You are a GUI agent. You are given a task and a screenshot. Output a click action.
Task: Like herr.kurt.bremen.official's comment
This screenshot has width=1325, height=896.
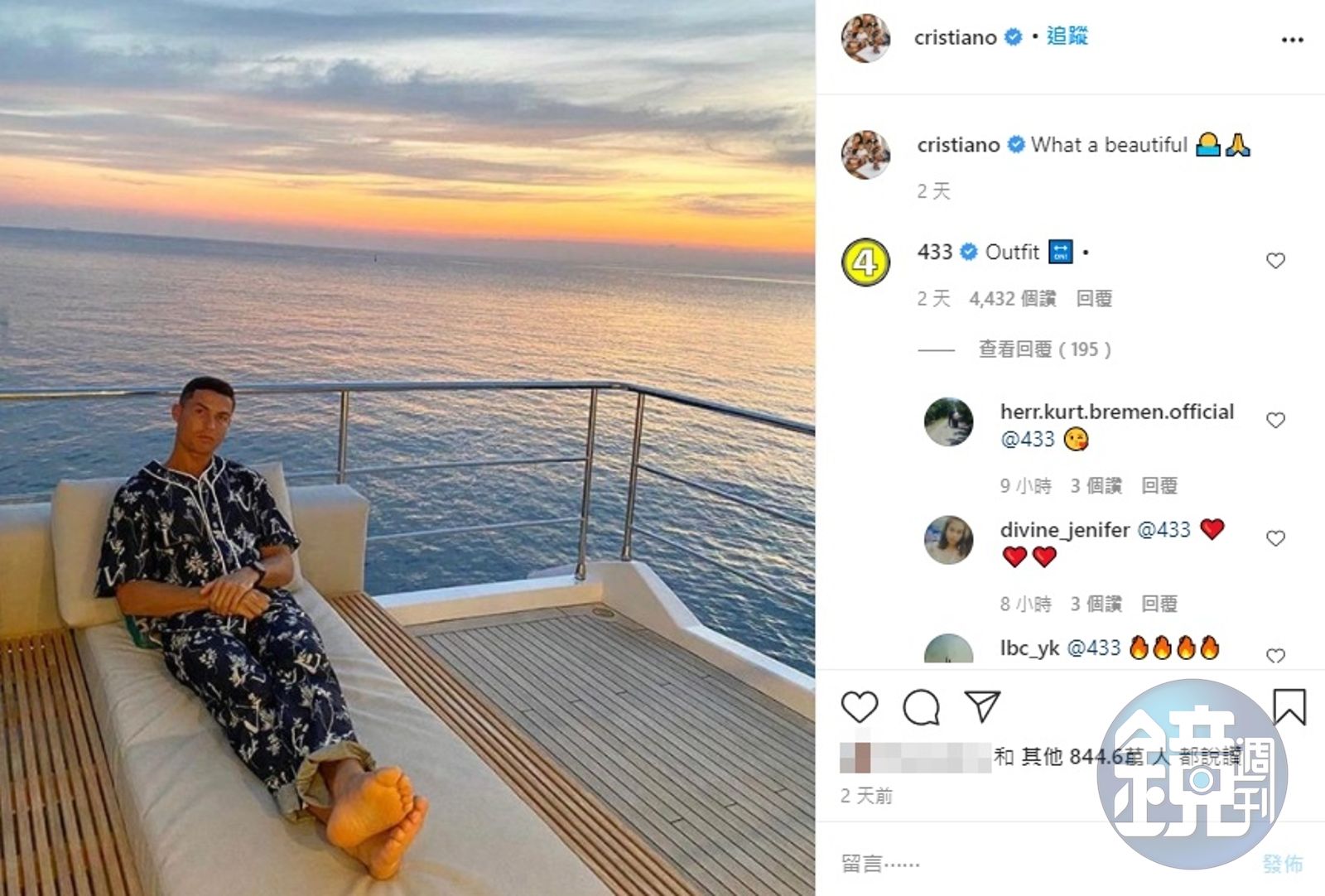coord(1275,420)
